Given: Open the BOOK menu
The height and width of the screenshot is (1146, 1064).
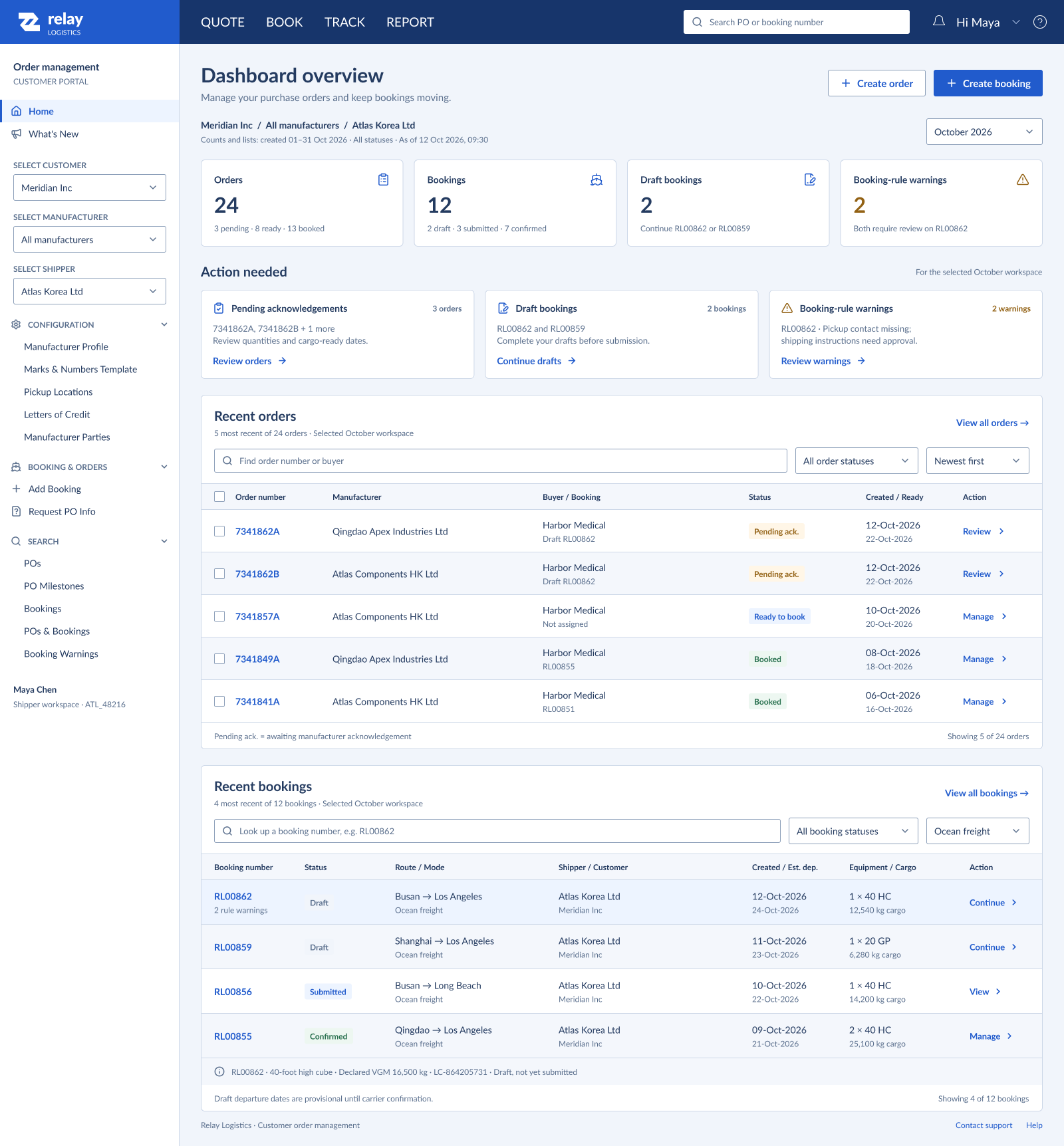Looking at the screenshot, I should (285, 22).
